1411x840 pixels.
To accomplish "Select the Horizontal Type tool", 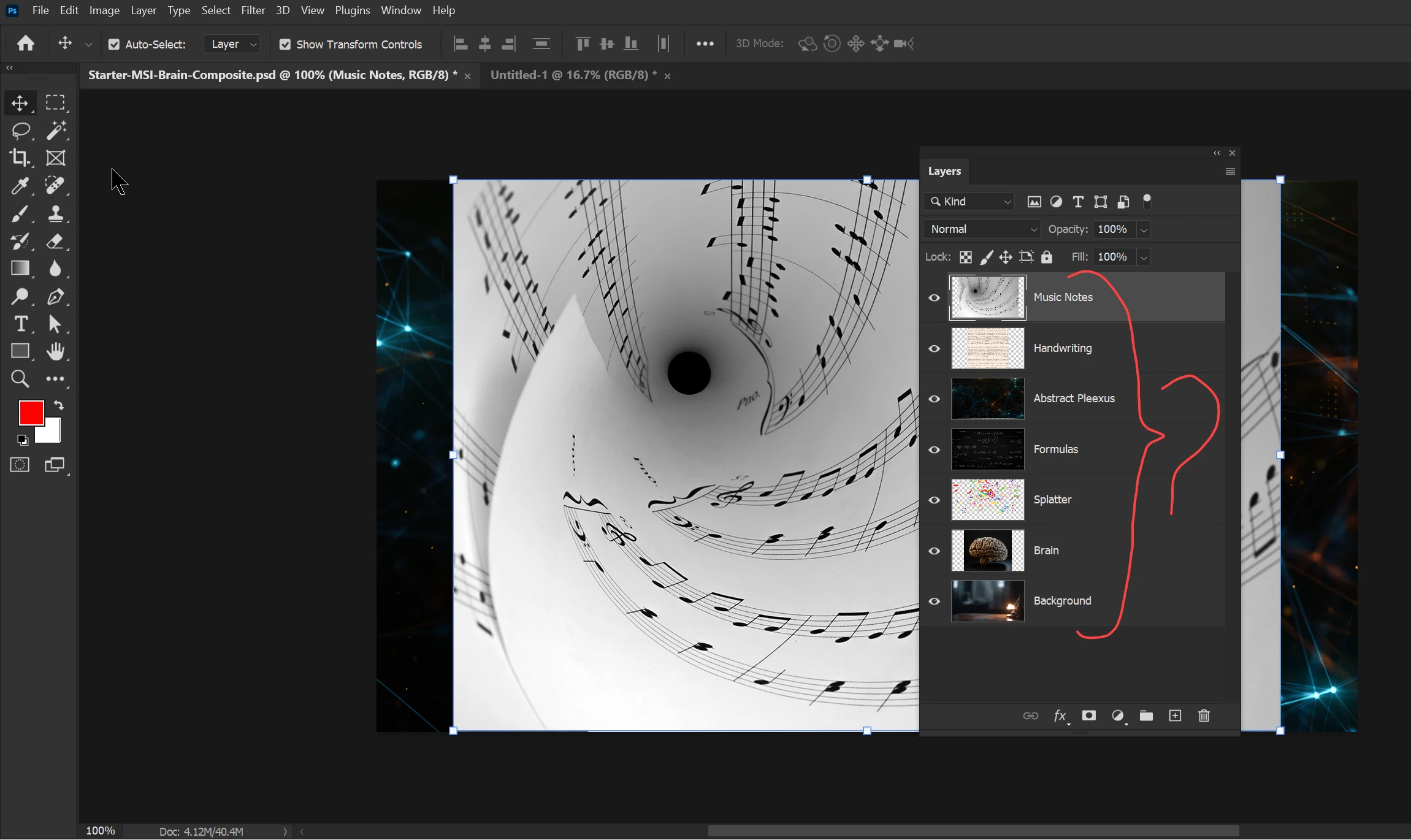I will tap(21, 323).
